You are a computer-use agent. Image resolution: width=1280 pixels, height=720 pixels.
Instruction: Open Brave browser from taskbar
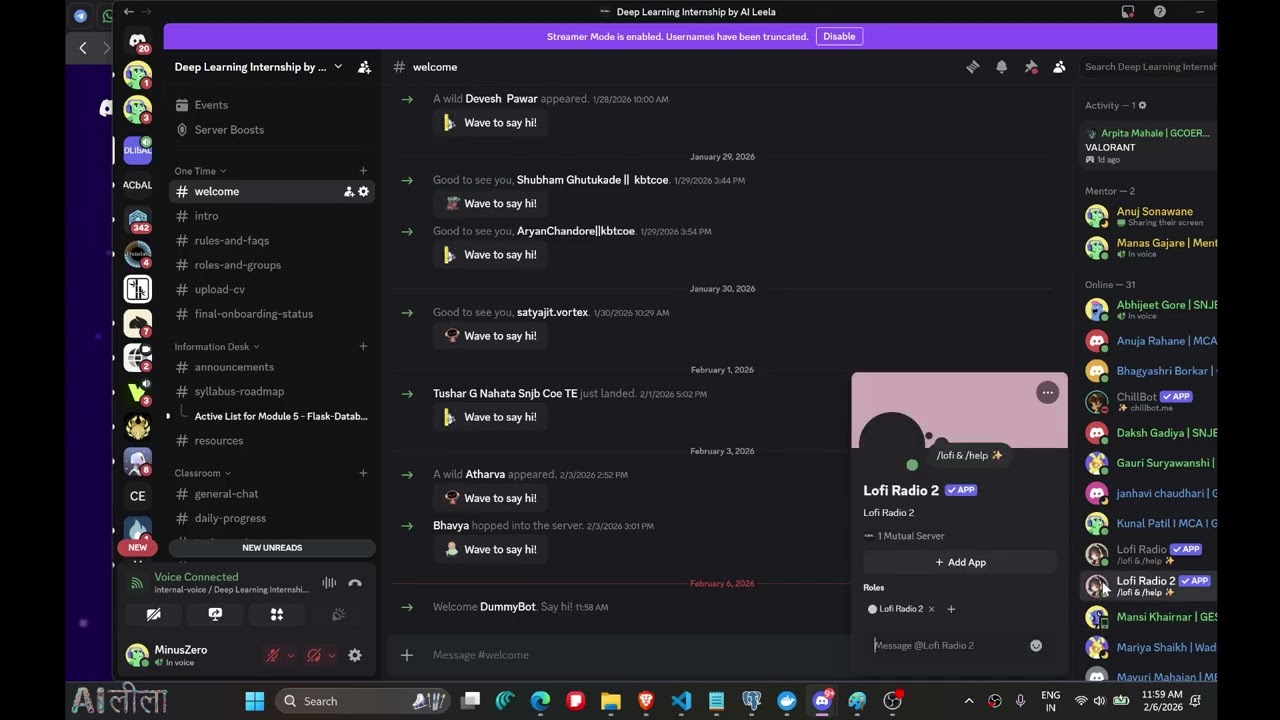pyautogui.click(x=646, y=701)
